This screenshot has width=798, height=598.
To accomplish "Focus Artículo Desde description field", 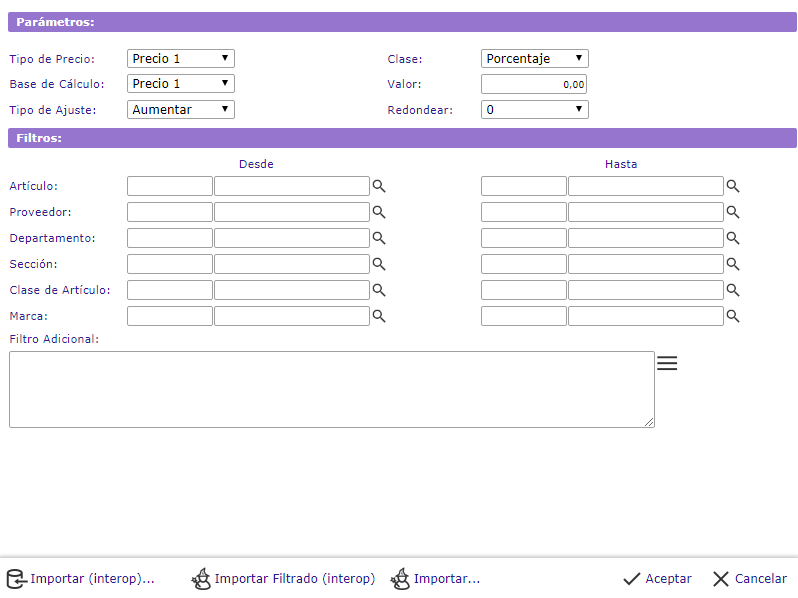I will coord(292,186).
